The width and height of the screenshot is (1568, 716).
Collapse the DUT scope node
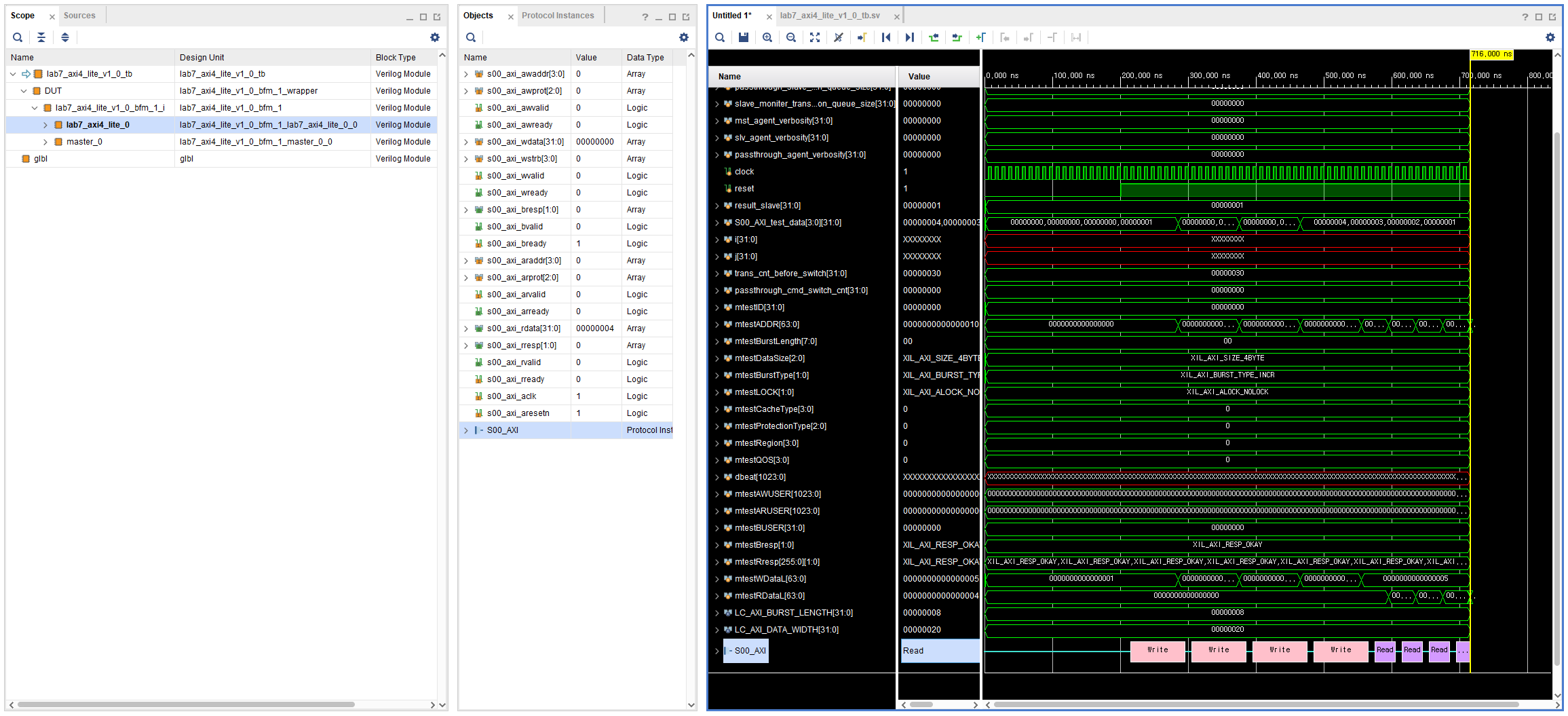pyautogui.click(x=24, y=91)
